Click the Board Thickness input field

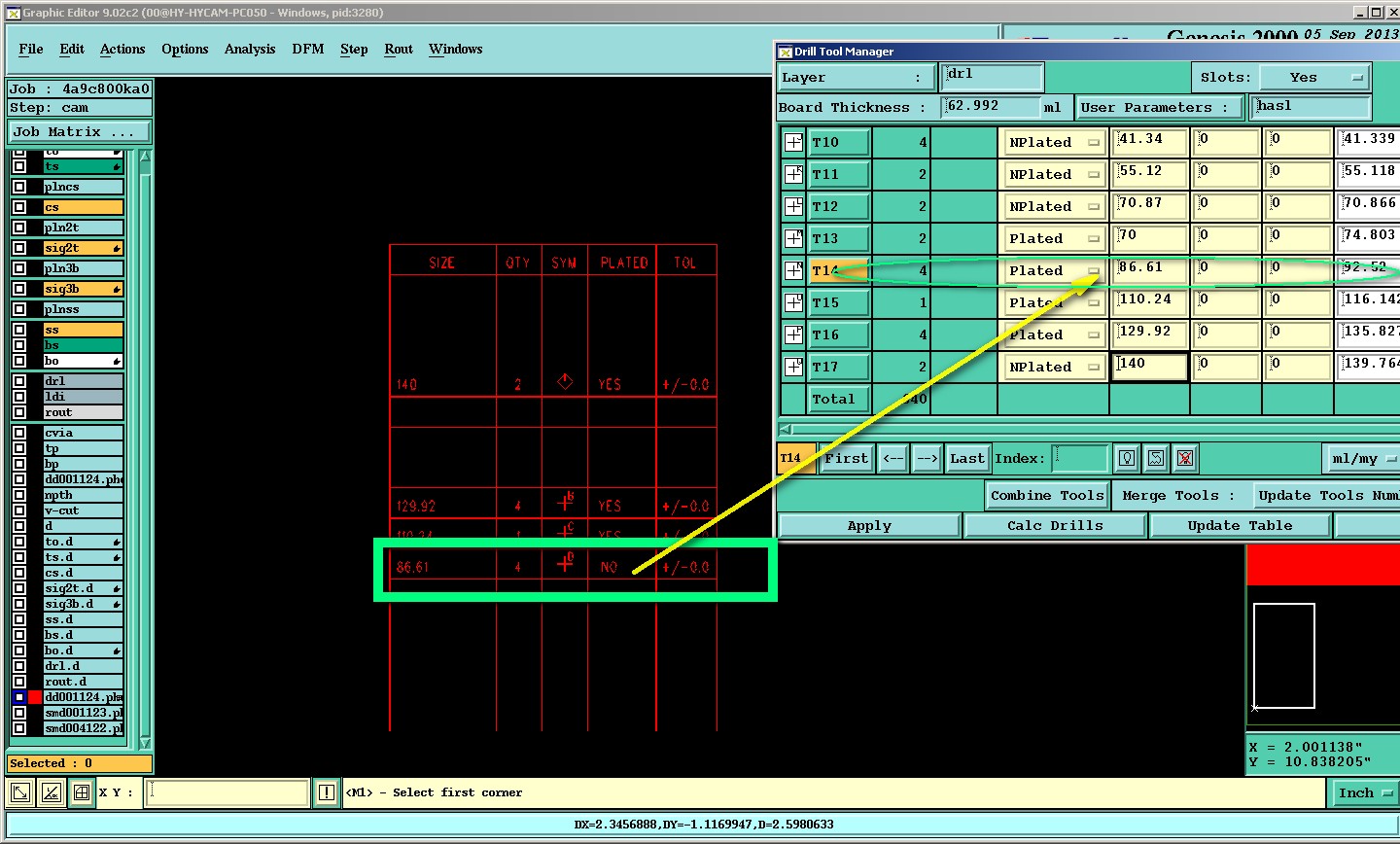tap(990, 107)
